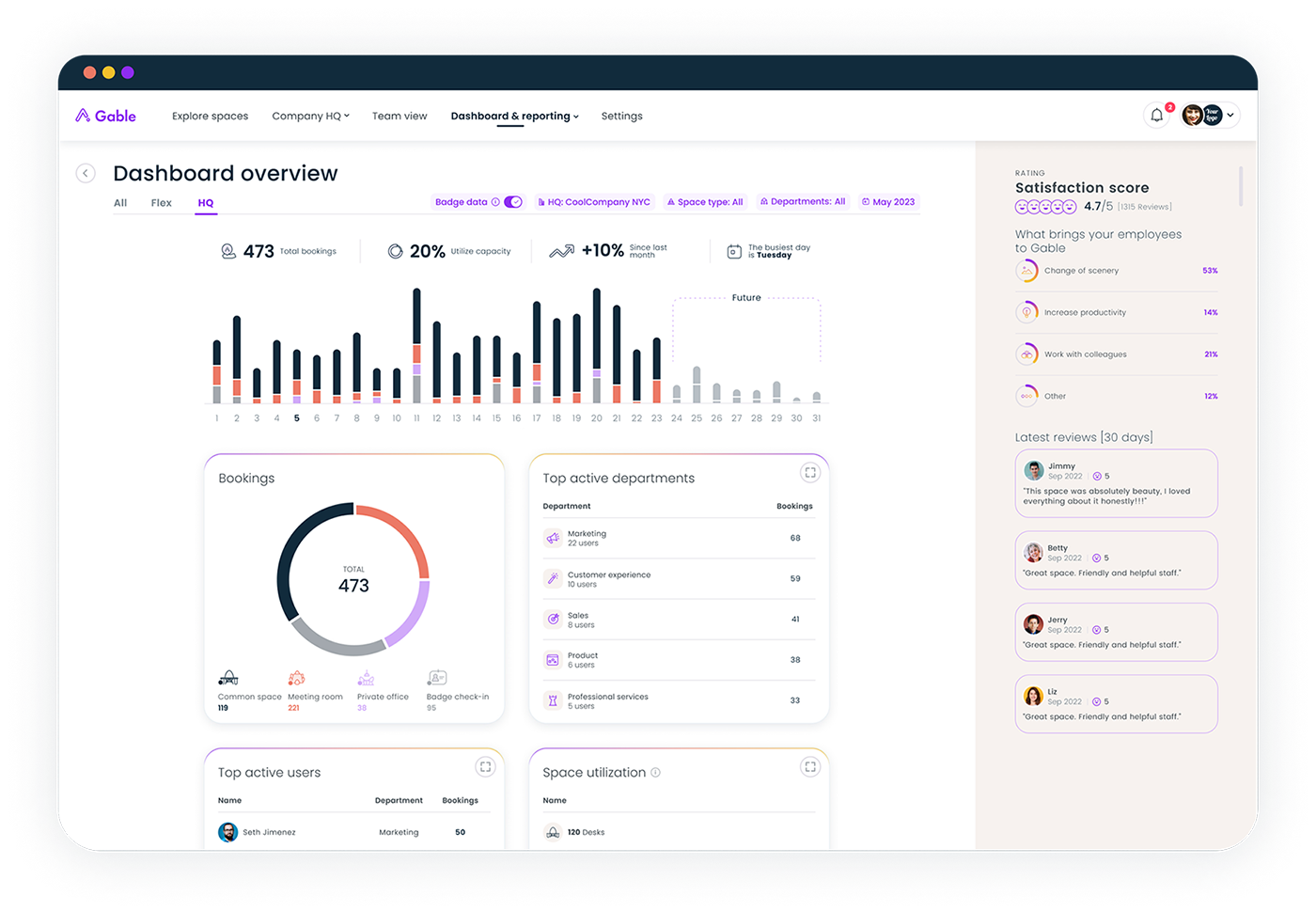
Task: Click the Increase productivity icon
Action: [1026, 312]
